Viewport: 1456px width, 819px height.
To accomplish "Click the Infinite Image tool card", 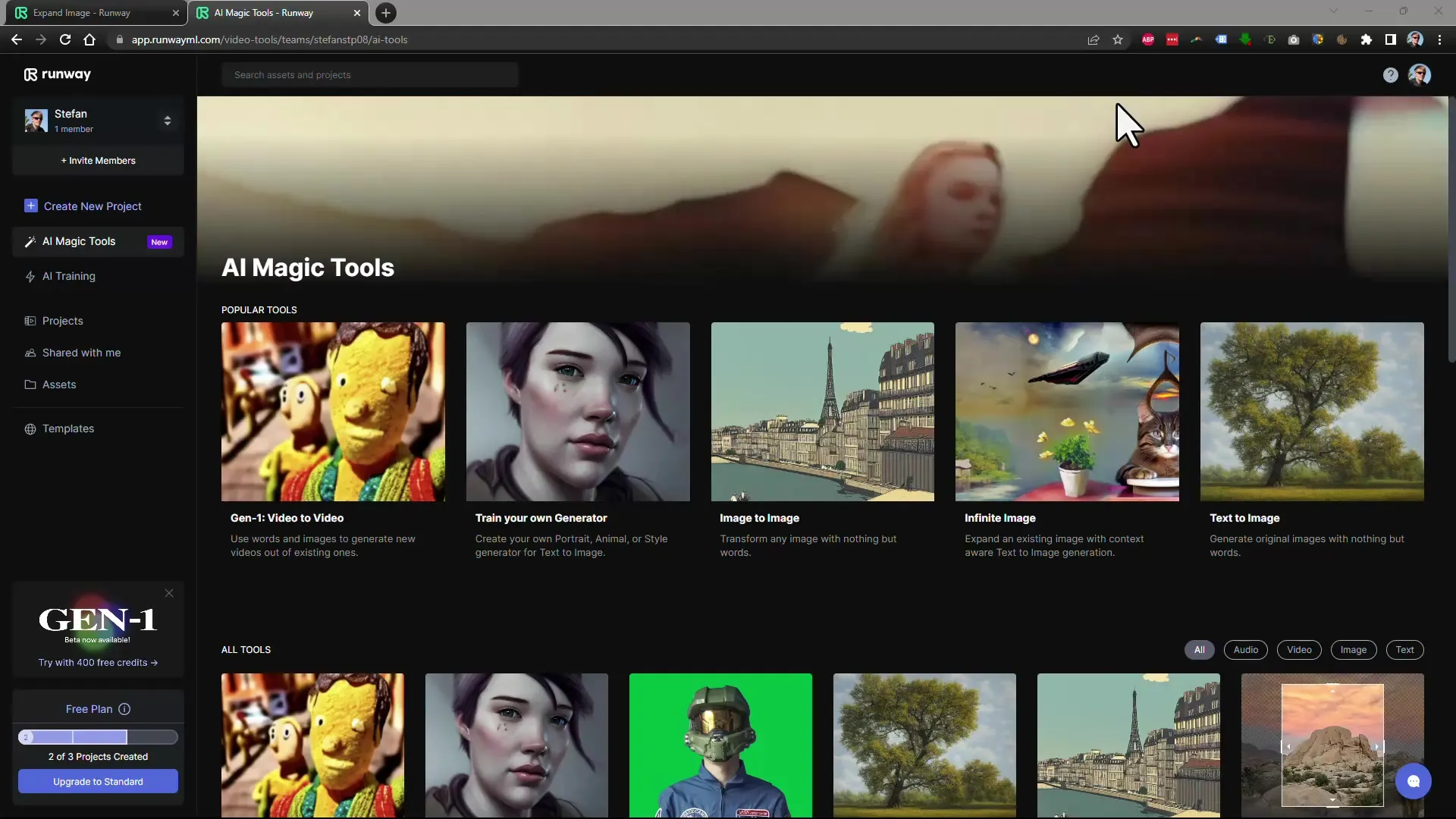I will point(1067,440).
